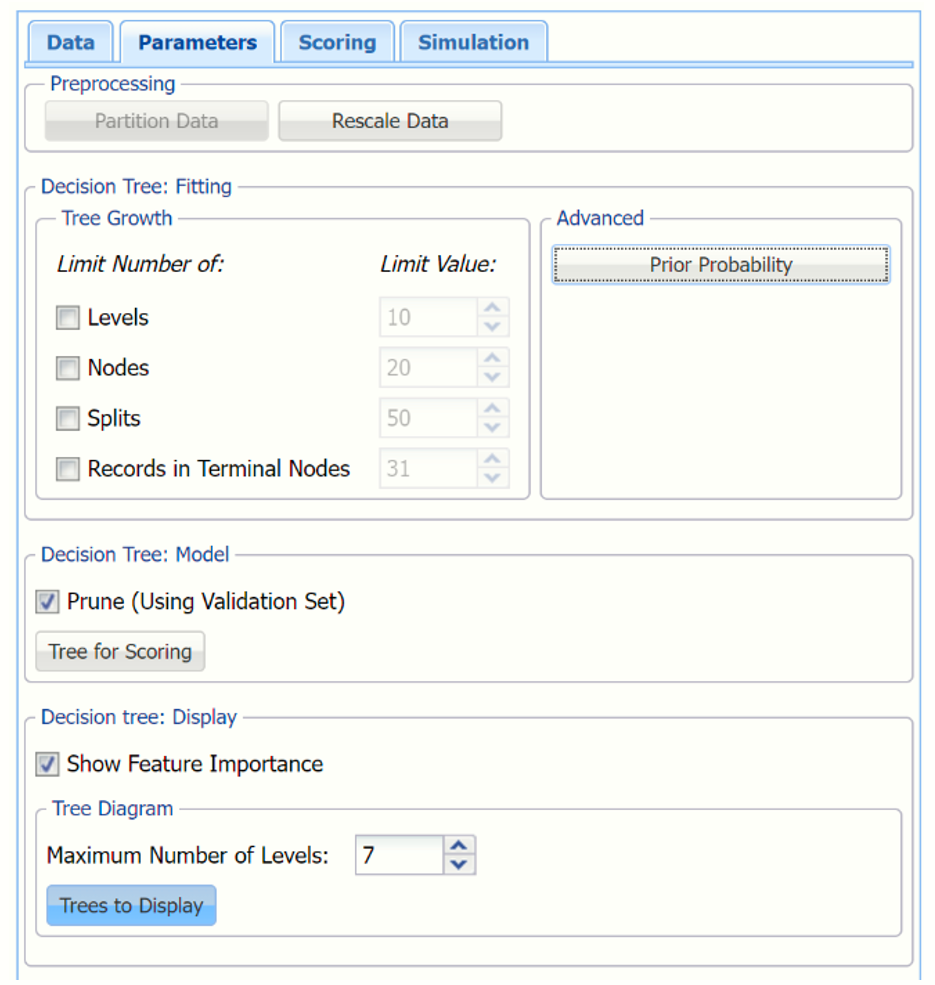Enable Records in Terminal Nodes limit

coord(68,469)
